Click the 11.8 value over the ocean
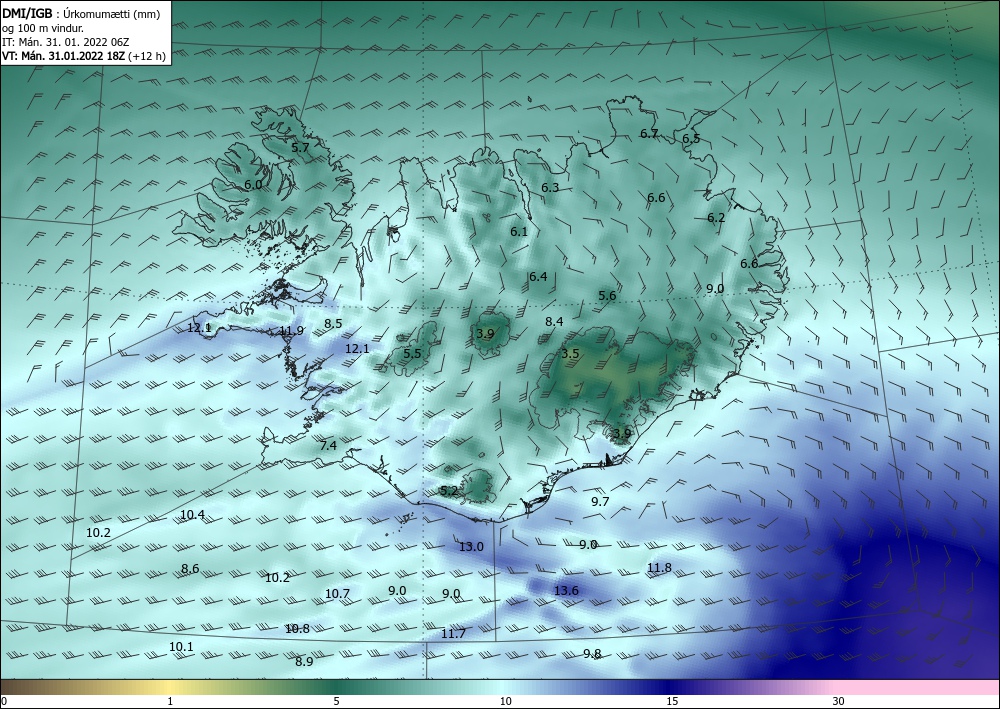Screen dimensions: 1000x709 pyautogui.click(x=659, y=567)
